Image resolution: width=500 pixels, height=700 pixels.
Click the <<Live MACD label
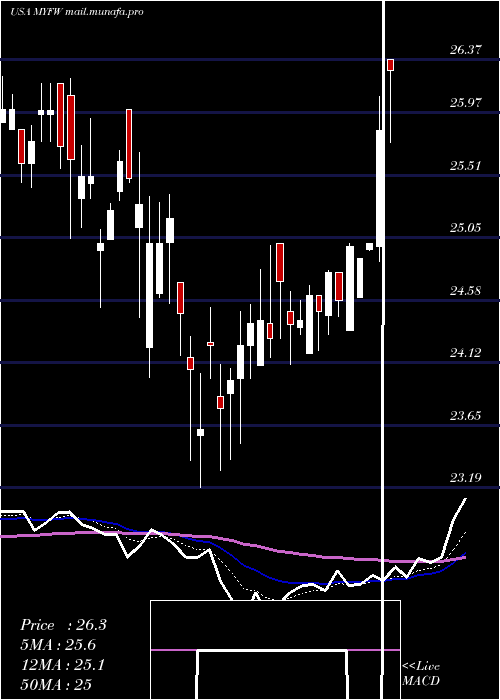click(x=421, y=674)
